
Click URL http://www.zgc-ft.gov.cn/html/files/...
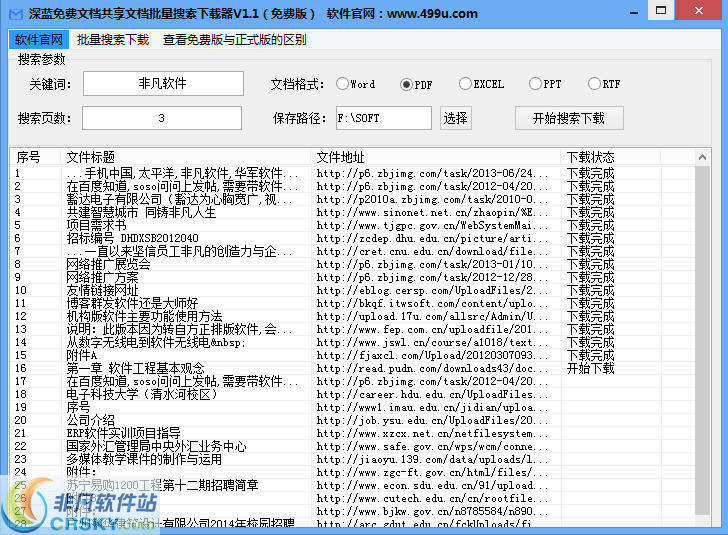[432, 473]
